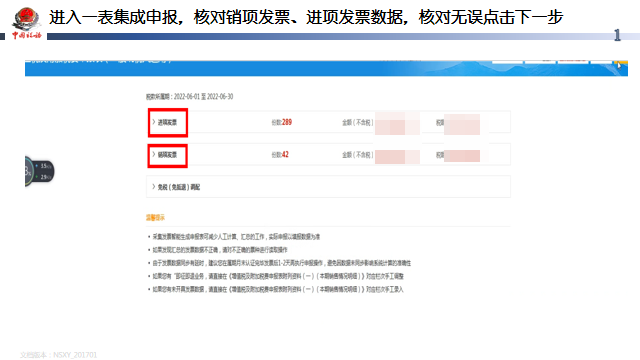Click the China tax emblem logo
The height and width of the screenshot is (360, 640).
click(27, 23)
